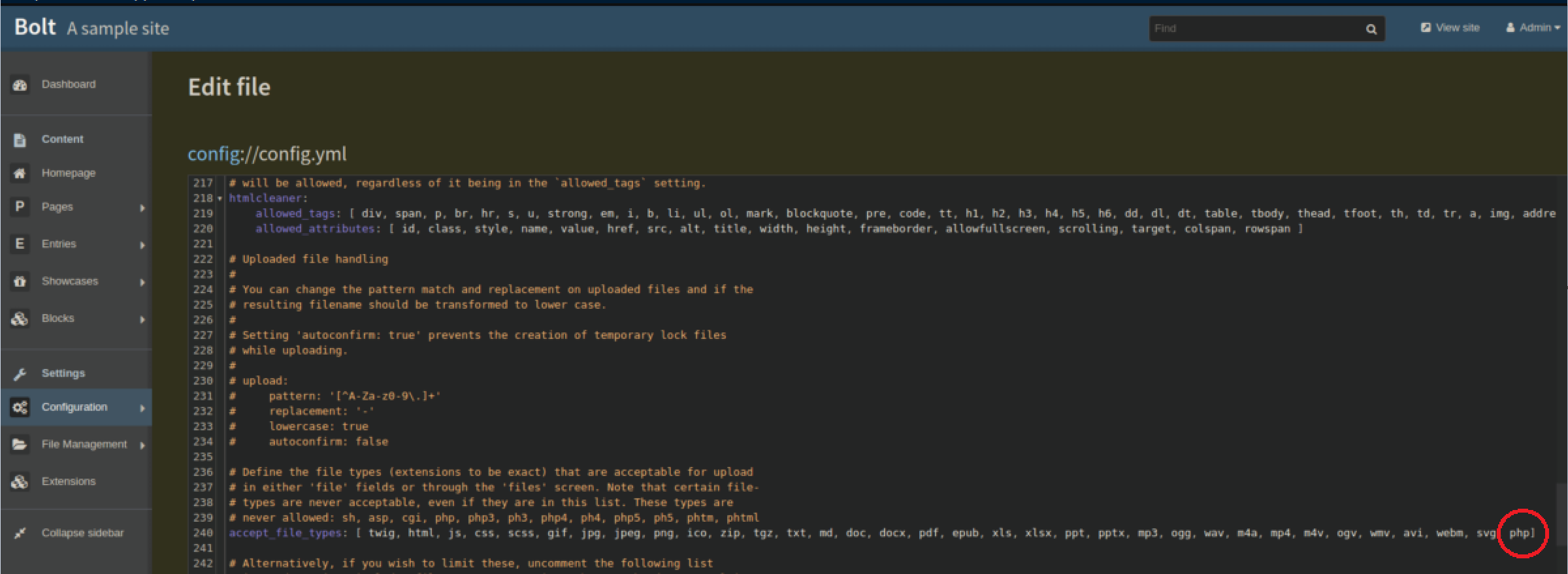Click the Bolt site title link
The image size is (1568, 574).
click(35, 27)
